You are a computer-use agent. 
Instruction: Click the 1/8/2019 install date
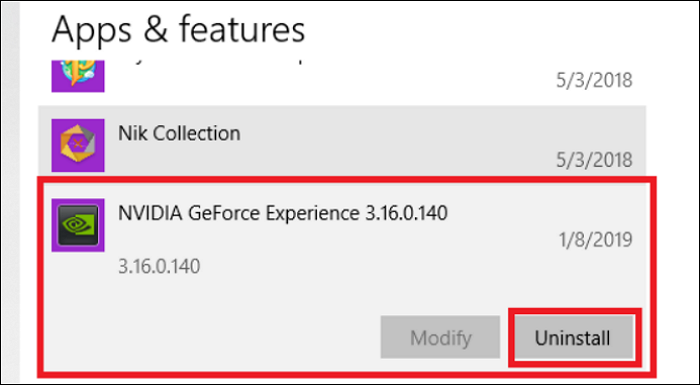coord(596,240)
